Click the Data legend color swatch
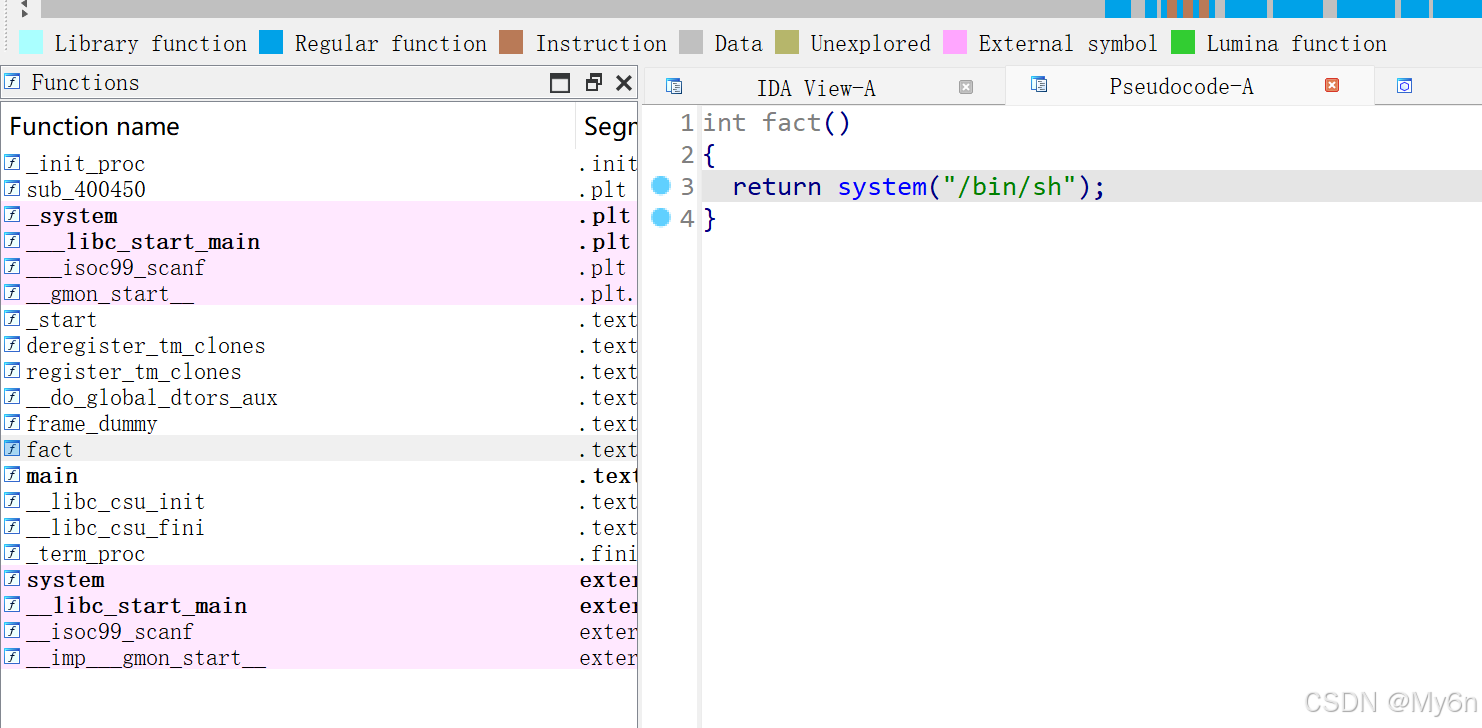This screenshot has width=1482, height=728. pos(691,42)
